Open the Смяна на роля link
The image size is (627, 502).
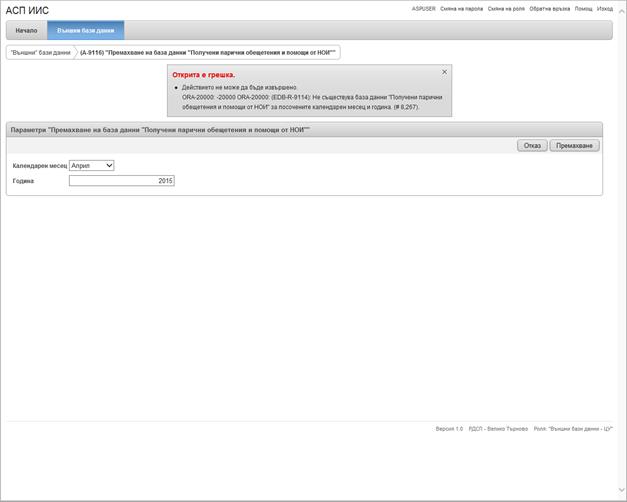pos(506,9)
